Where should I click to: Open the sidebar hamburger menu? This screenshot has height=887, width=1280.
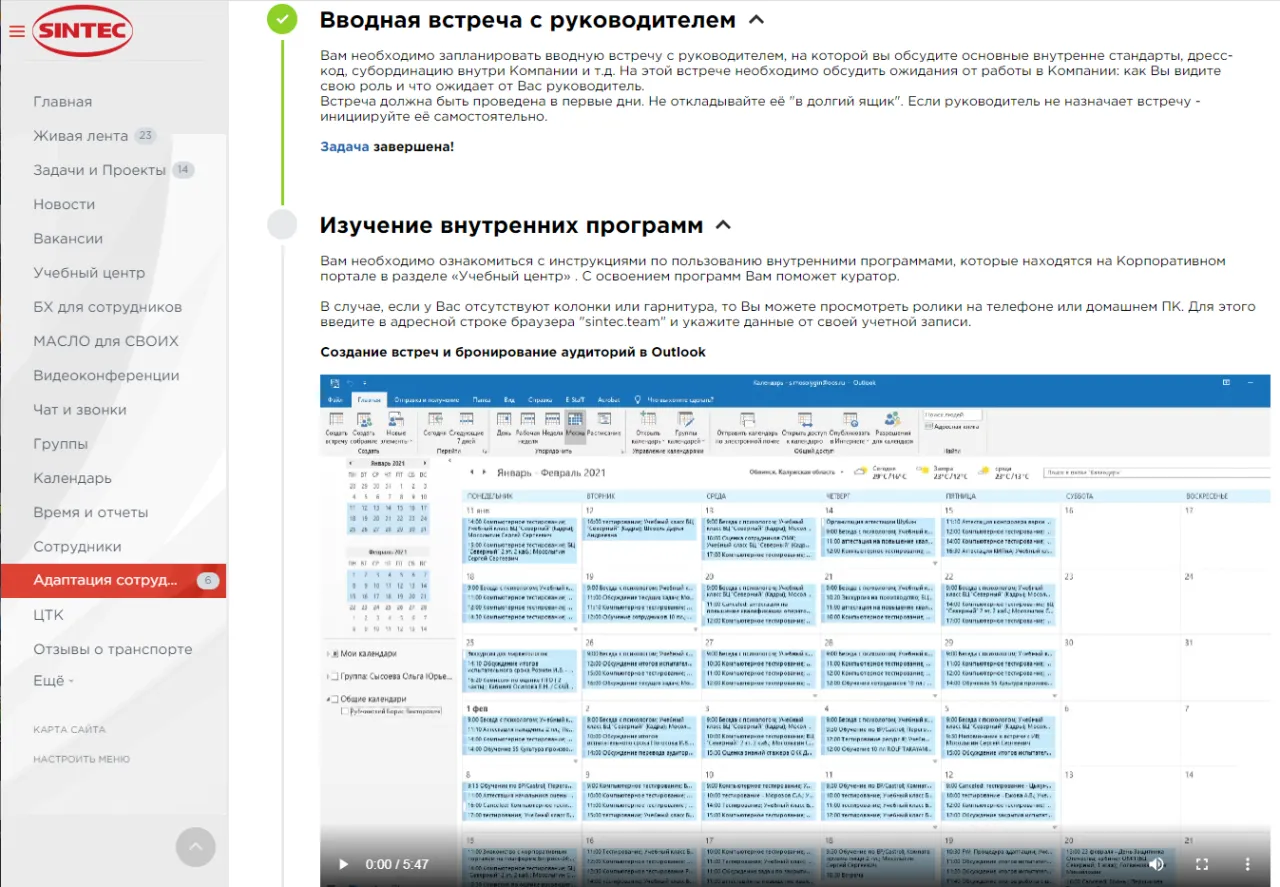click(x=16, y=30)
